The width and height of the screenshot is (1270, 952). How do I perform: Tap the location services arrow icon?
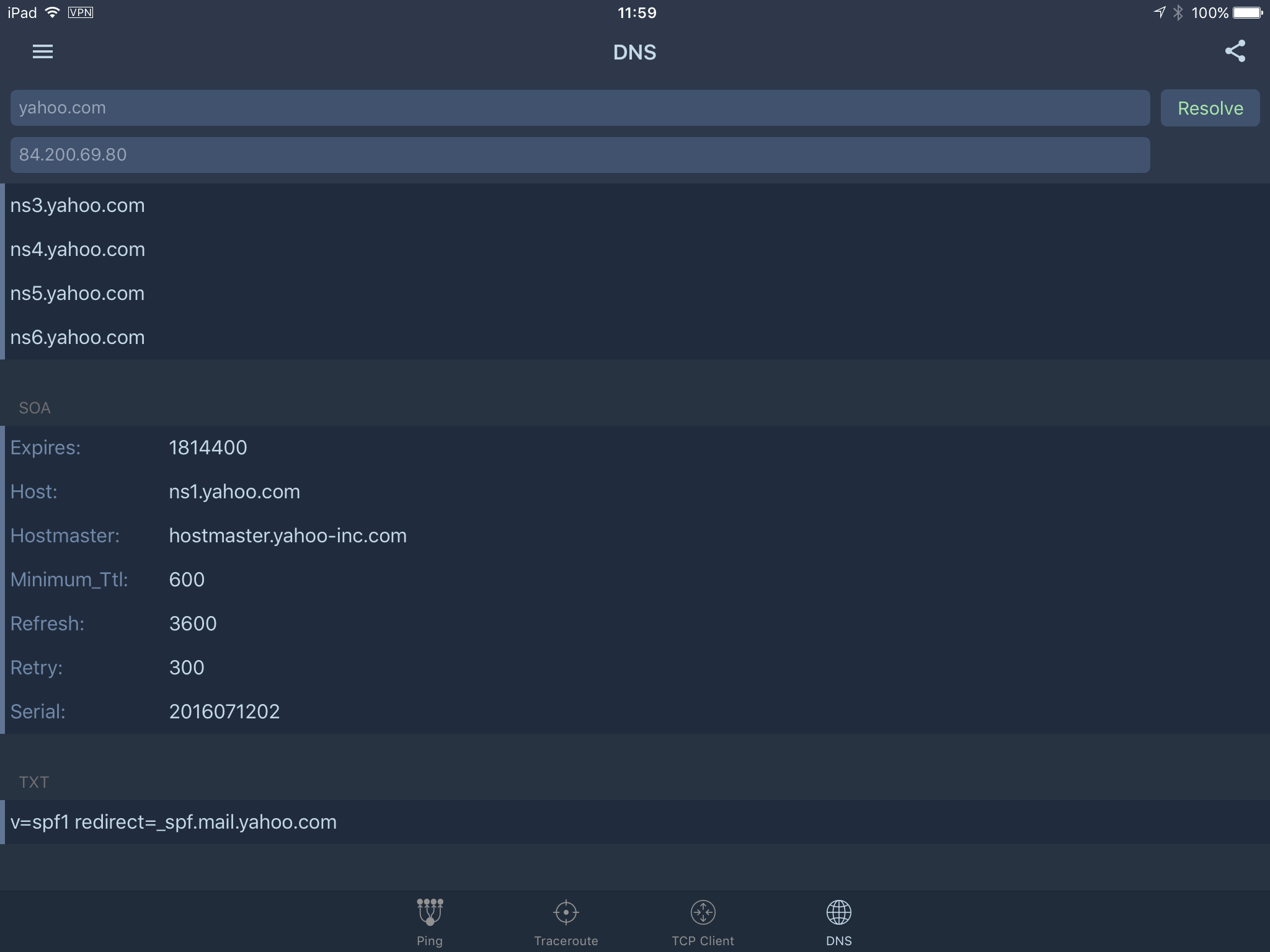click(x=1159, y=12)
